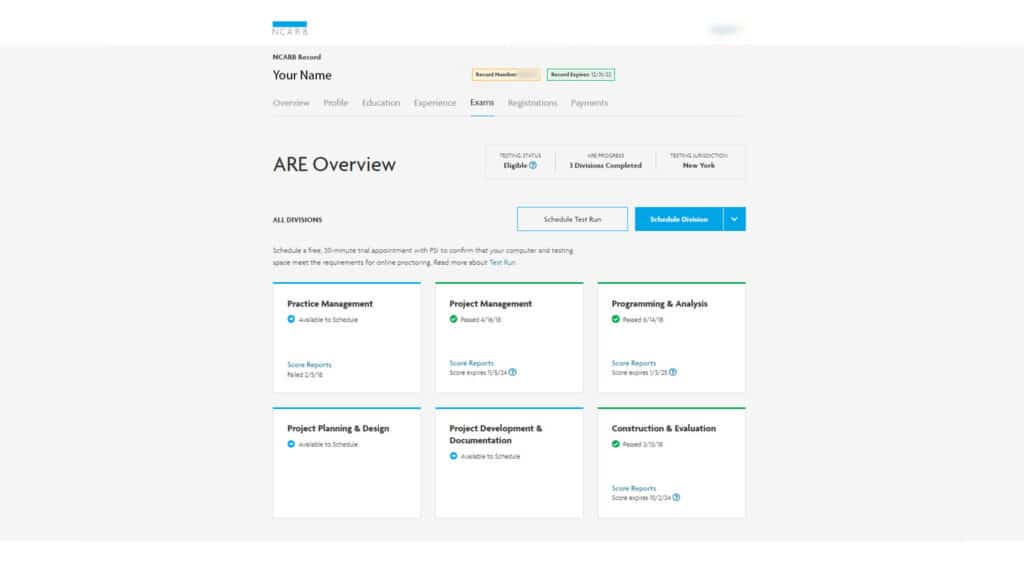Click the '3 Divisions Completed' progress text
This screenshot has width=1024, height=576.
coord(605,165)
